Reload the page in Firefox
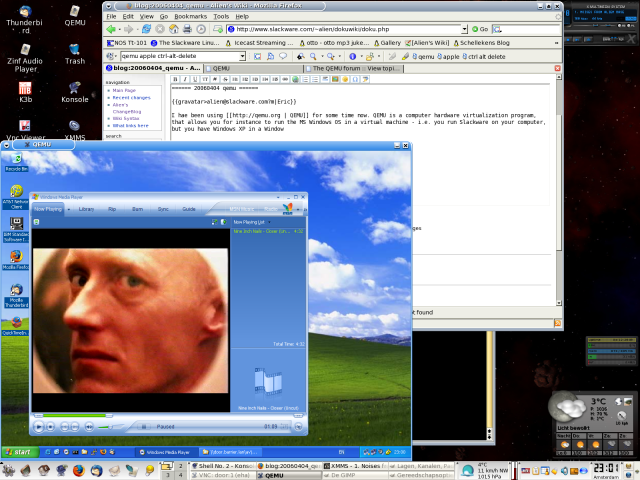The width and height of the screenshot is (640, 480). click(x=146, y=29)
